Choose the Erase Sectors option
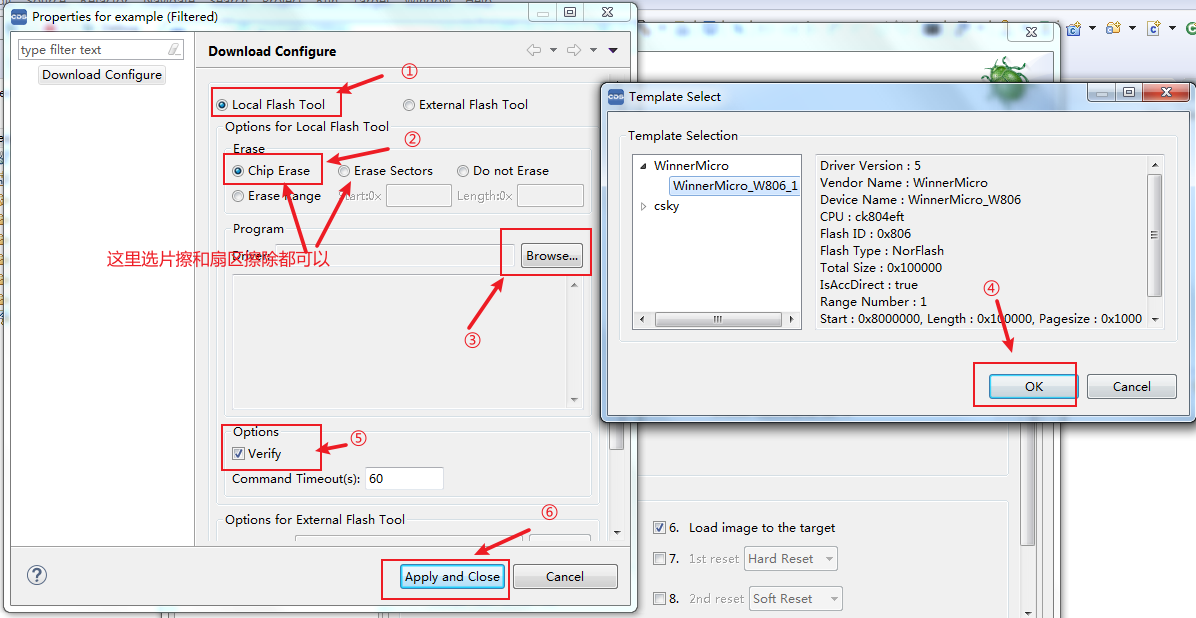Screen dimensions: 1196x618 tap(344, 171)
